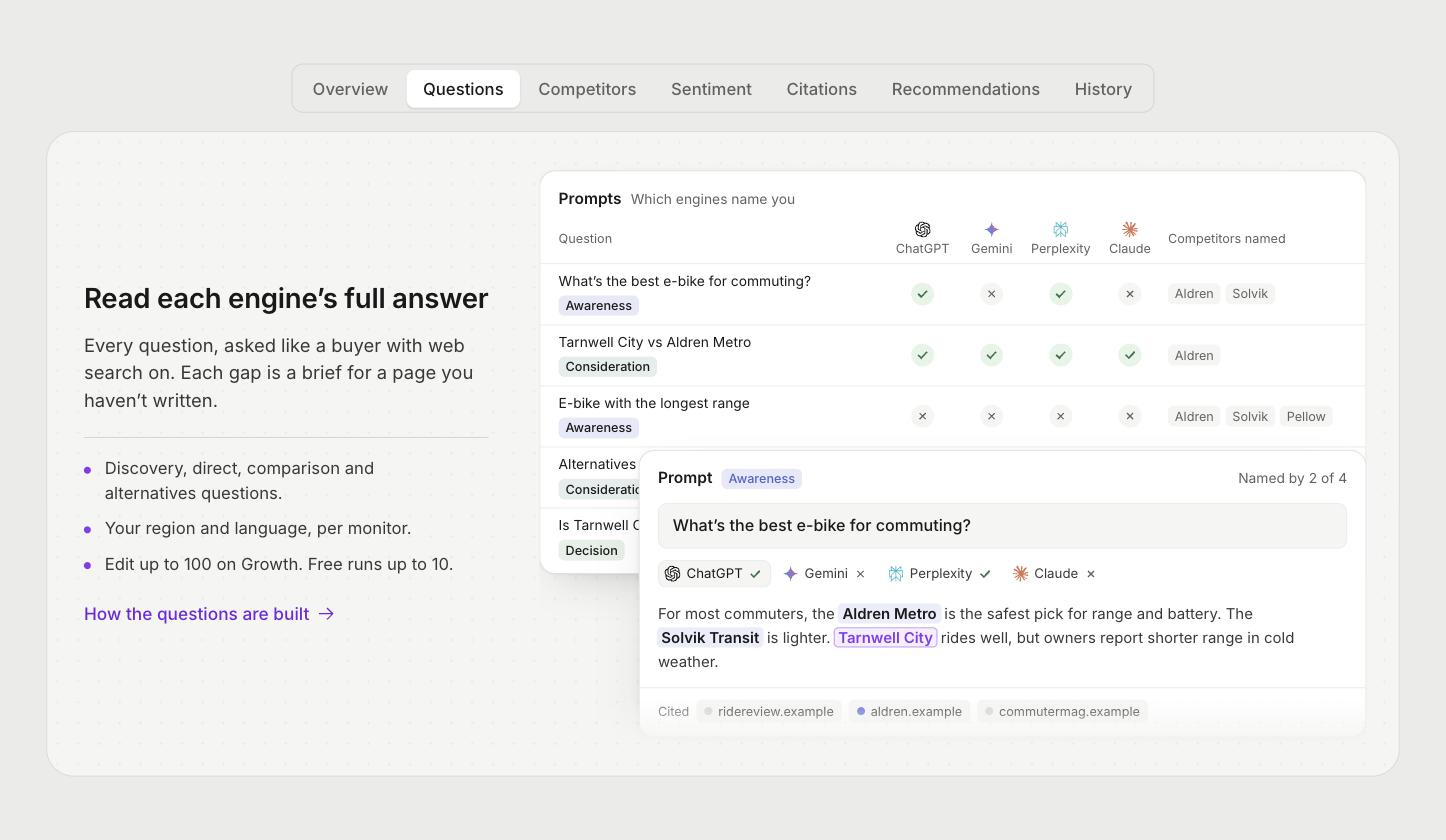The image size is (1446, 840).
Task: Select the Questions tab
Action: 463,89
